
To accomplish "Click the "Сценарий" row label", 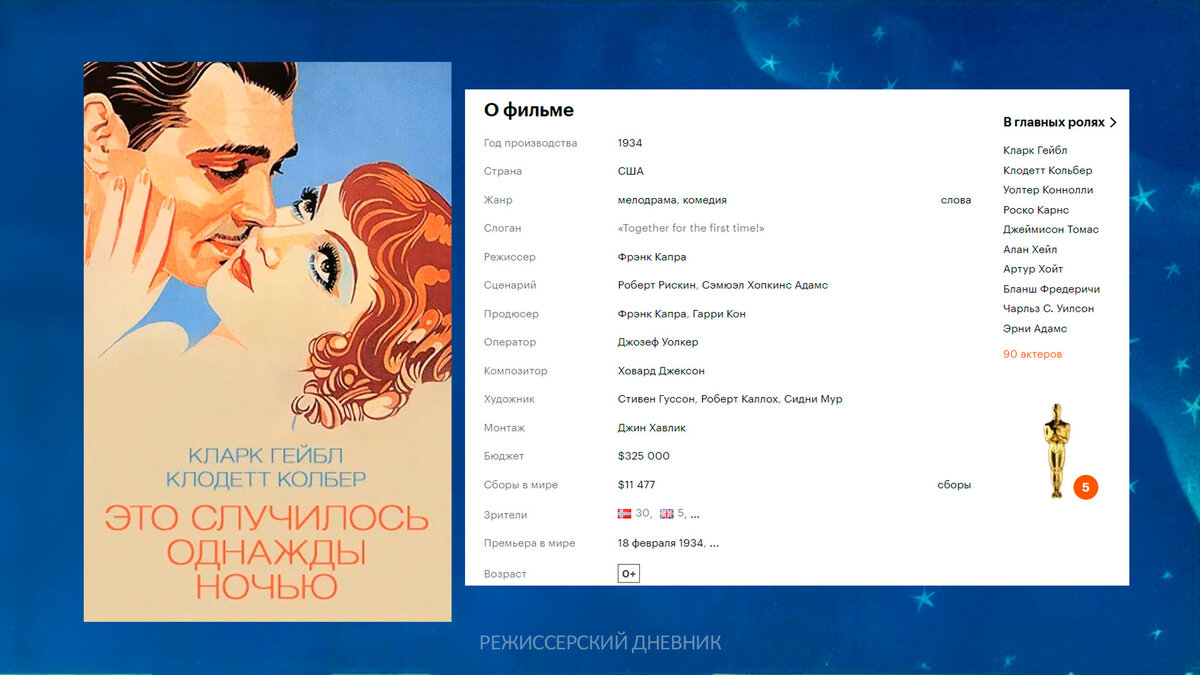I will [x=510, y=285].
